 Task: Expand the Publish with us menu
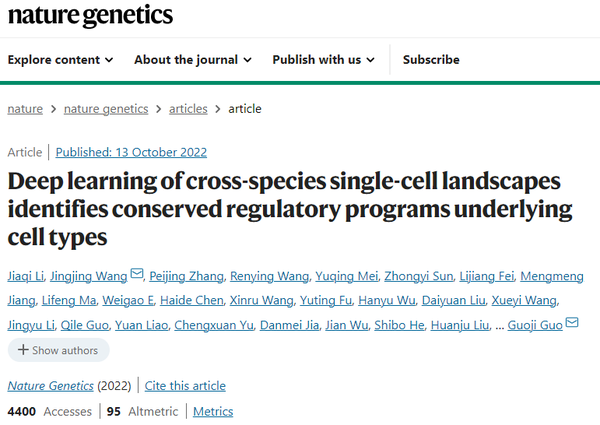point(323,60)
